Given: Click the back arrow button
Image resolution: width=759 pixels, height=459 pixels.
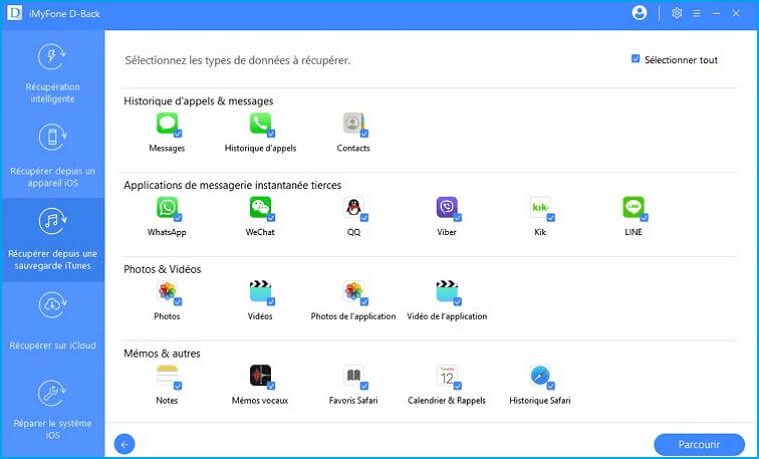Looking at the screenshot, I should coord(125,444).
